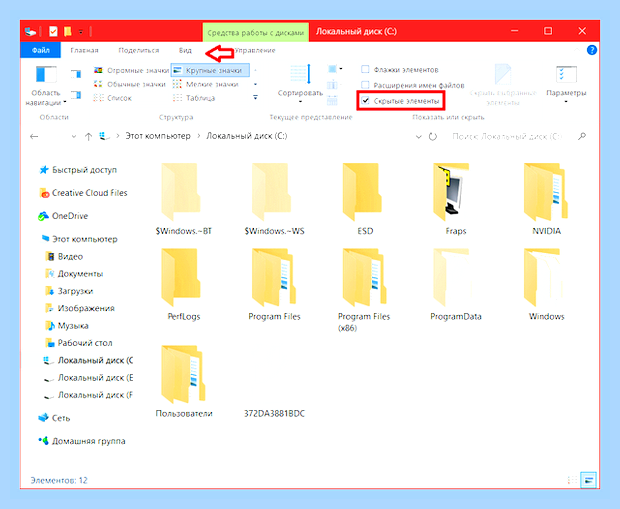Screen dimensions: 620x509
Task: Click Скрыть выбранные элементы button
Action: click(503, 85)
